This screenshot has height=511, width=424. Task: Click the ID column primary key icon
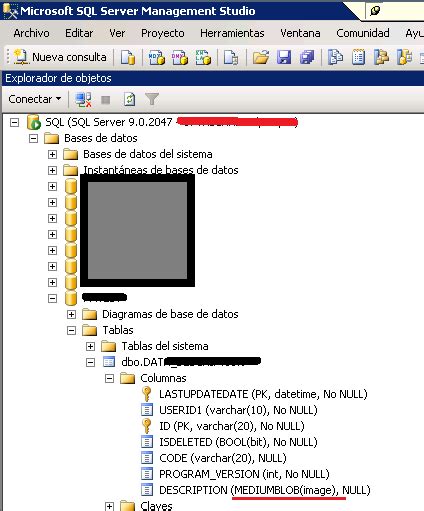pos(147,426)
